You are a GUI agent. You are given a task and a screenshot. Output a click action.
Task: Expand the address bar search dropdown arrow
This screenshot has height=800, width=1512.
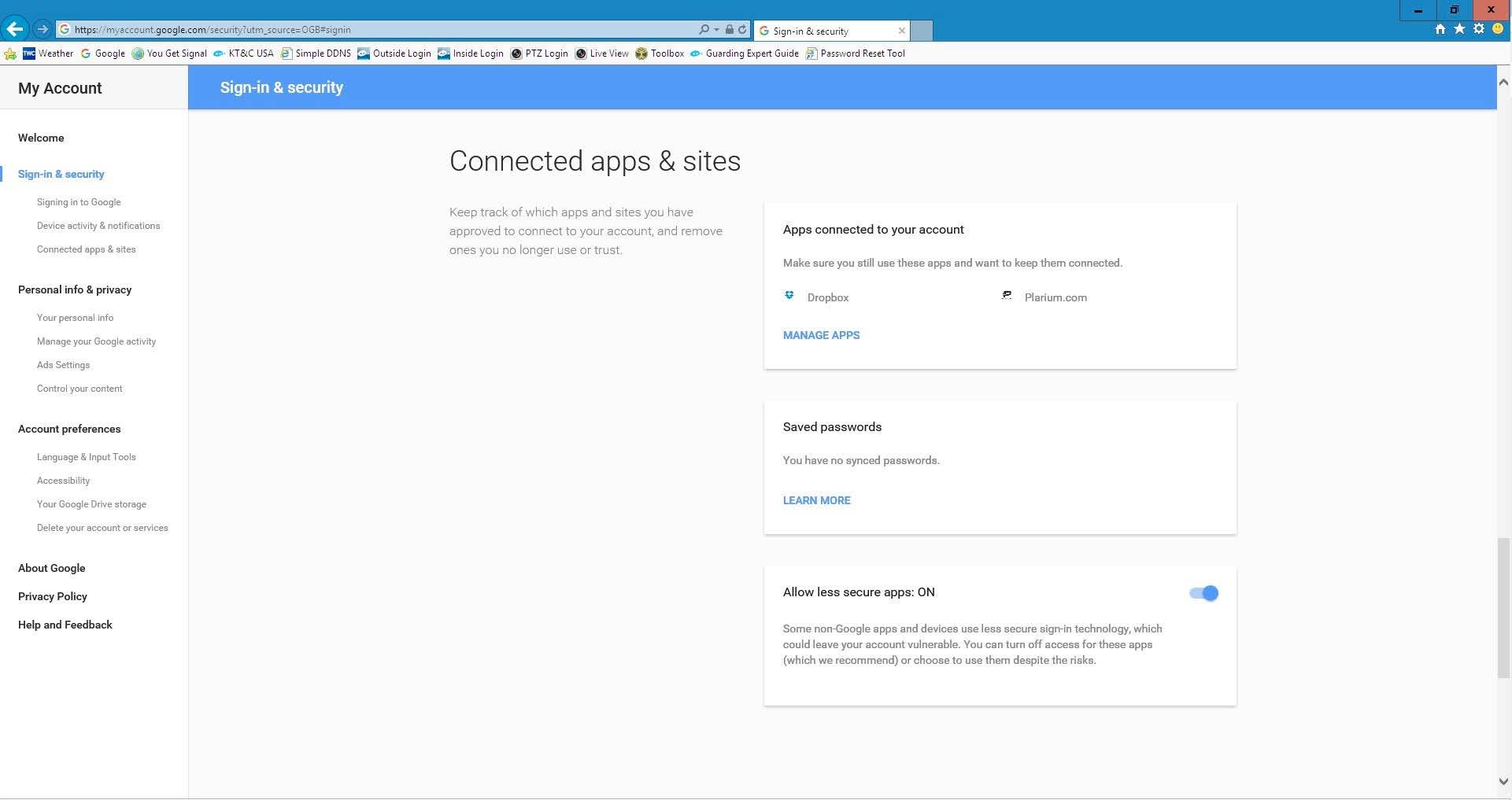716,30
